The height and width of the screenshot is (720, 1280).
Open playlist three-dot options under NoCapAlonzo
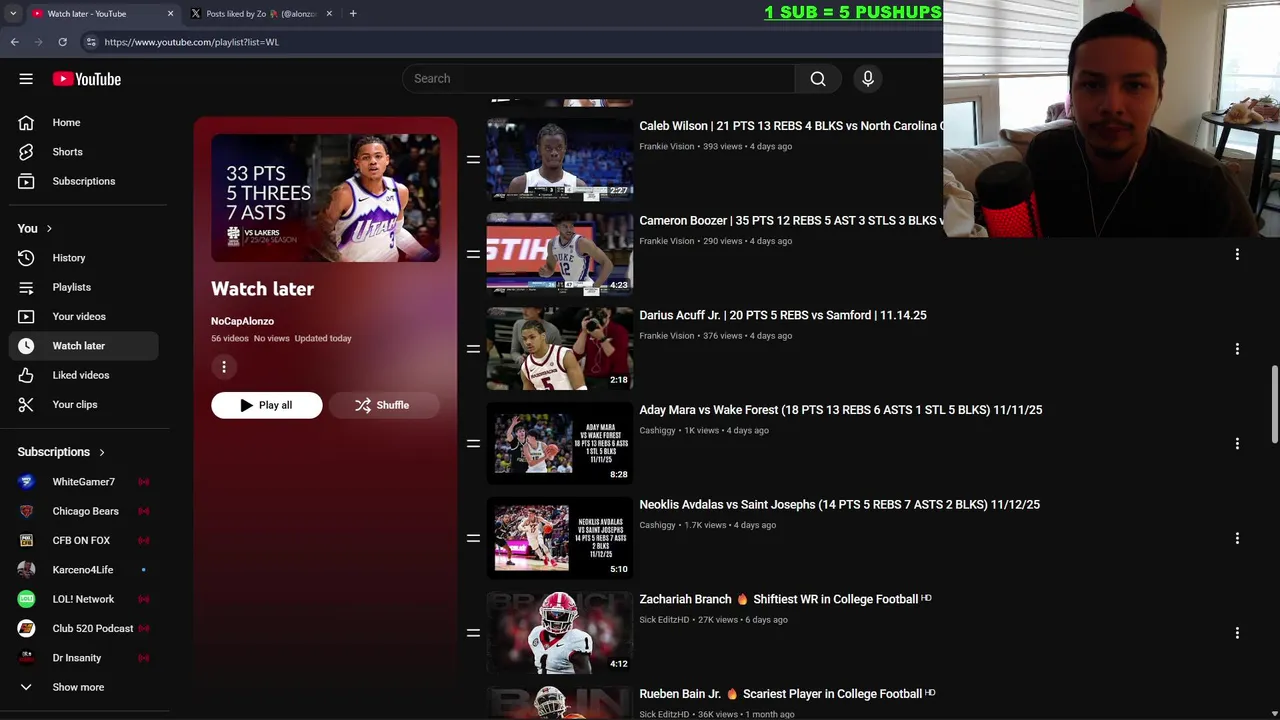(224, 367)
